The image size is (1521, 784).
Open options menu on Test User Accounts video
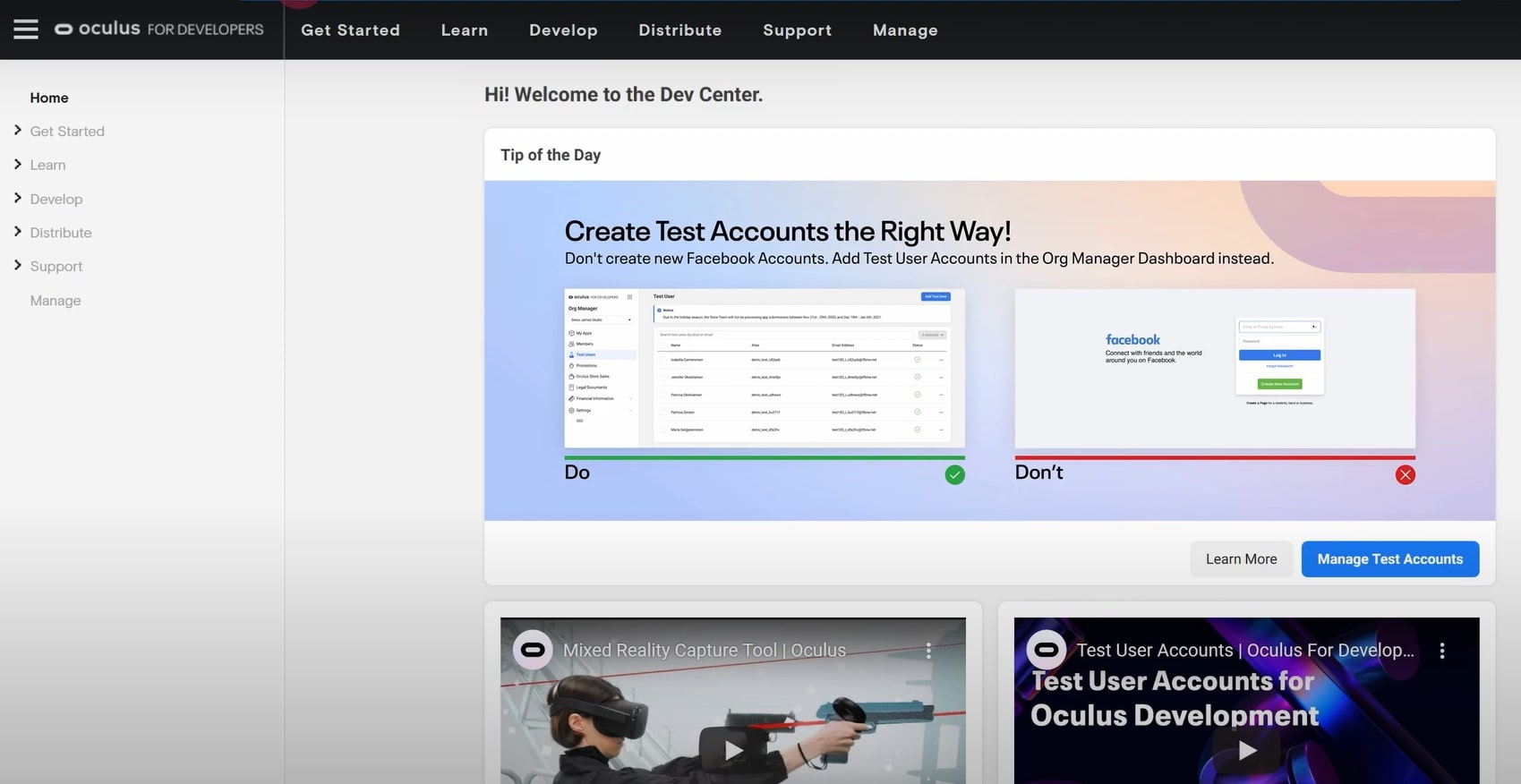click(1441, 651)
